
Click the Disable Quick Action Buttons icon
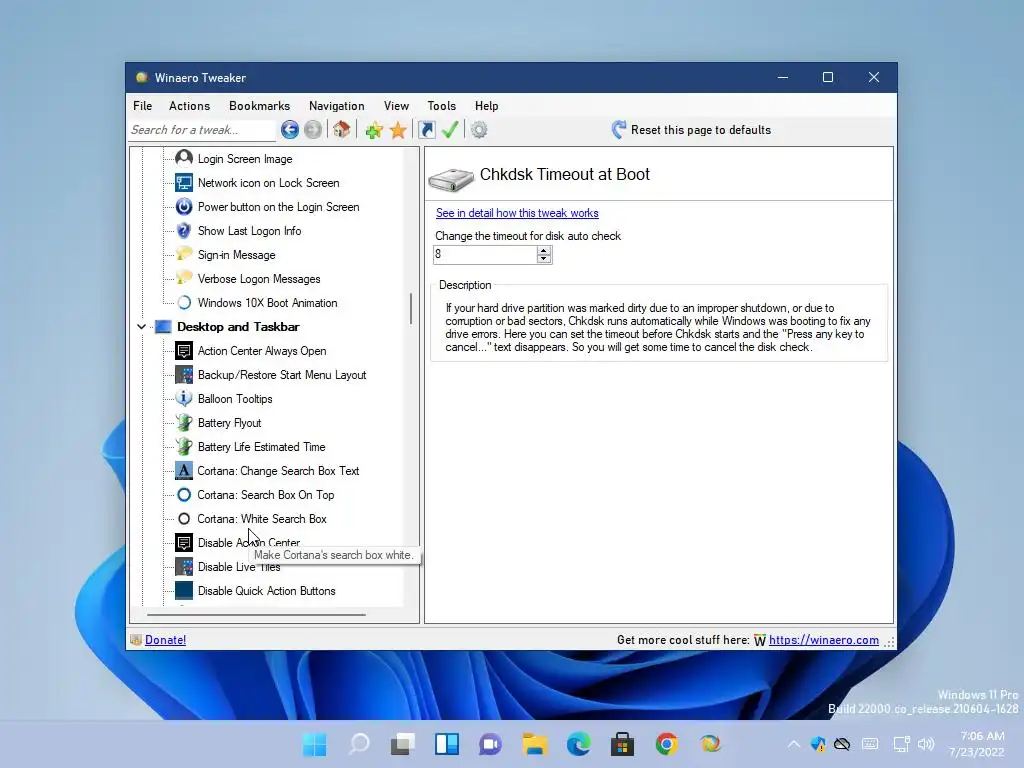tap(184, 591)
